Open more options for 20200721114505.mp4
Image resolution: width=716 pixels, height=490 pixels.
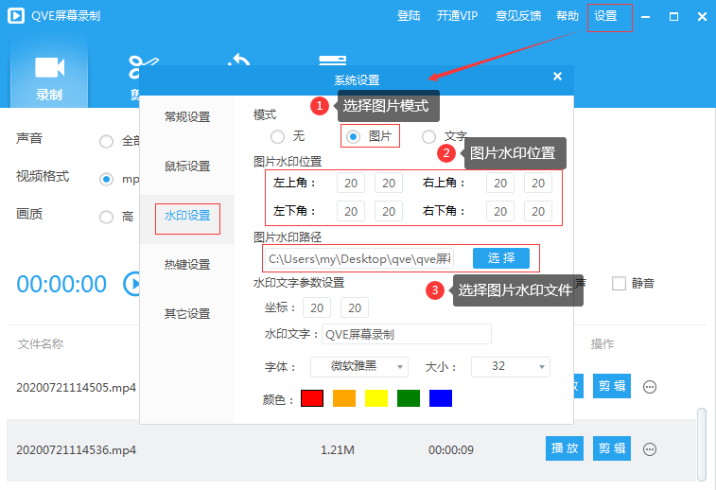tap(649, 387)
